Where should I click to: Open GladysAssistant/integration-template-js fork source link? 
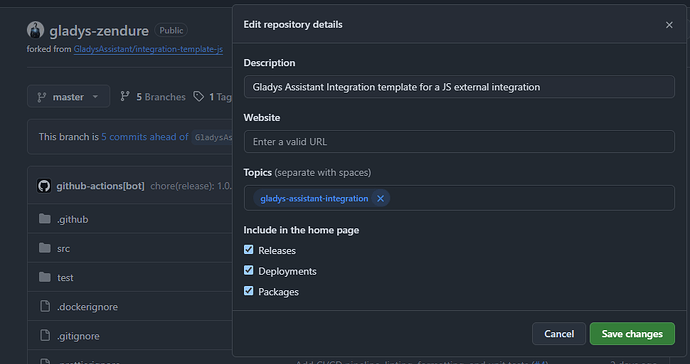click(x=148, y=49)
